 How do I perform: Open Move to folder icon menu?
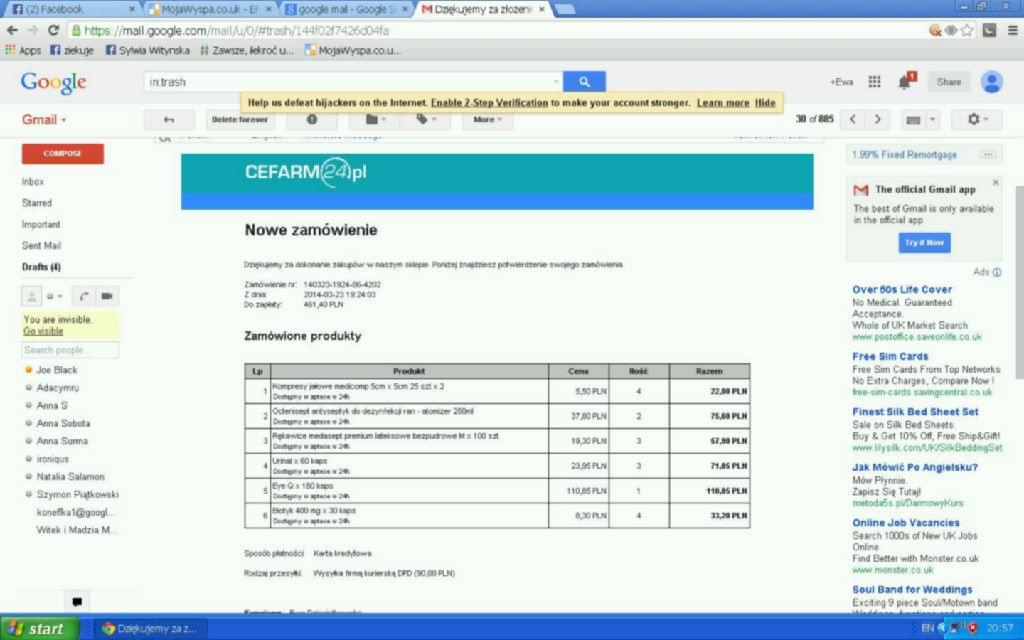coord(376,120)
